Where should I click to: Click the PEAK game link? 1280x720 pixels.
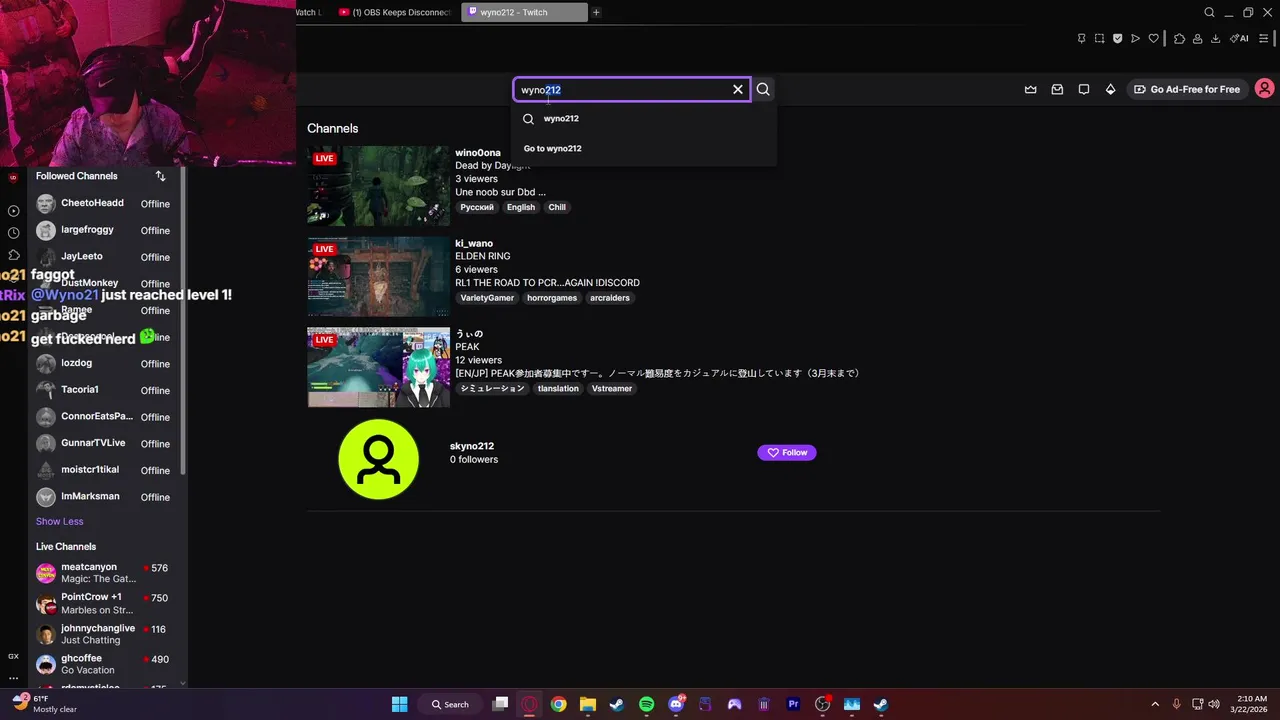point(466,347)
